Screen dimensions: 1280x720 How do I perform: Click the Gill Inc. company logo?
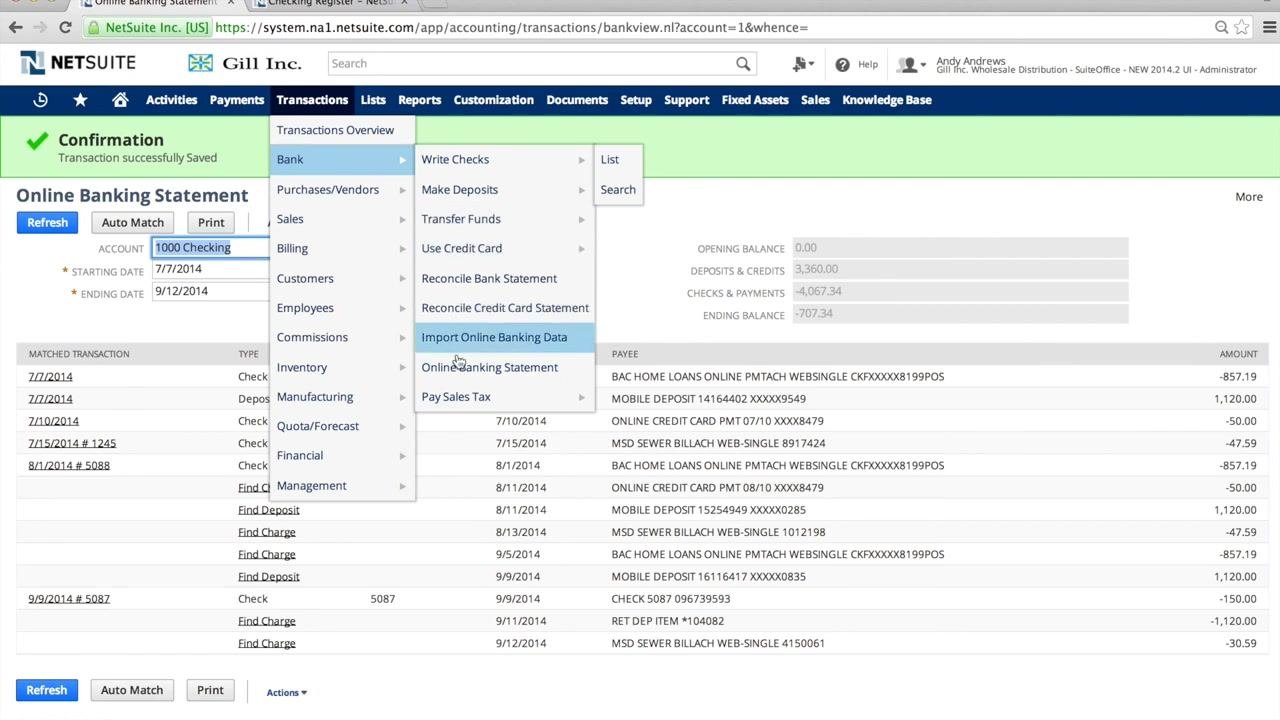pyautogui.click(x=245, y=63)
